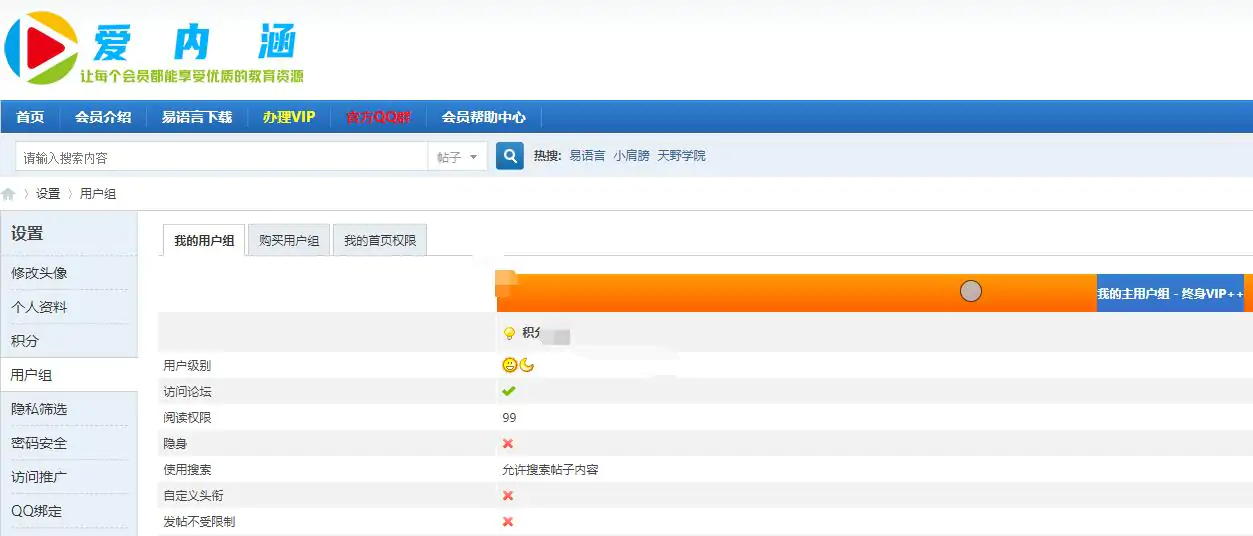Click the smiley user level icon
This screenshot has width=1253, height=536.
tap(510, 365)
